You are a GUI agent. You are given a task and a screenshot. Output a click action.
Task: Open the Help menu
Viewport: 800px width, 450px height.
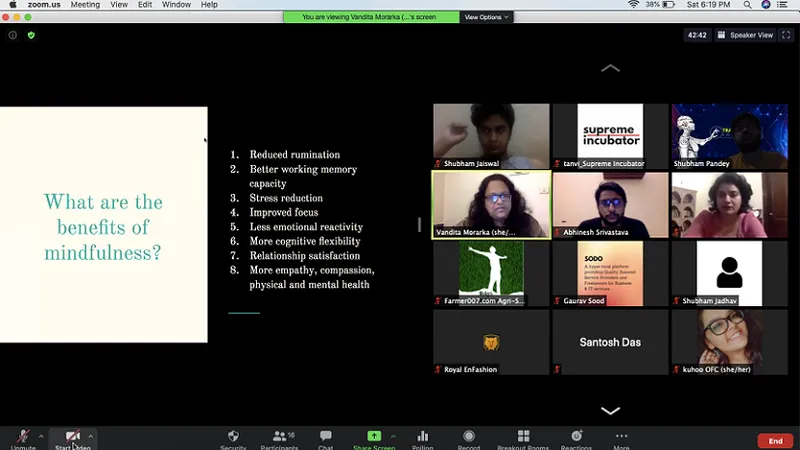coord(209,5)
